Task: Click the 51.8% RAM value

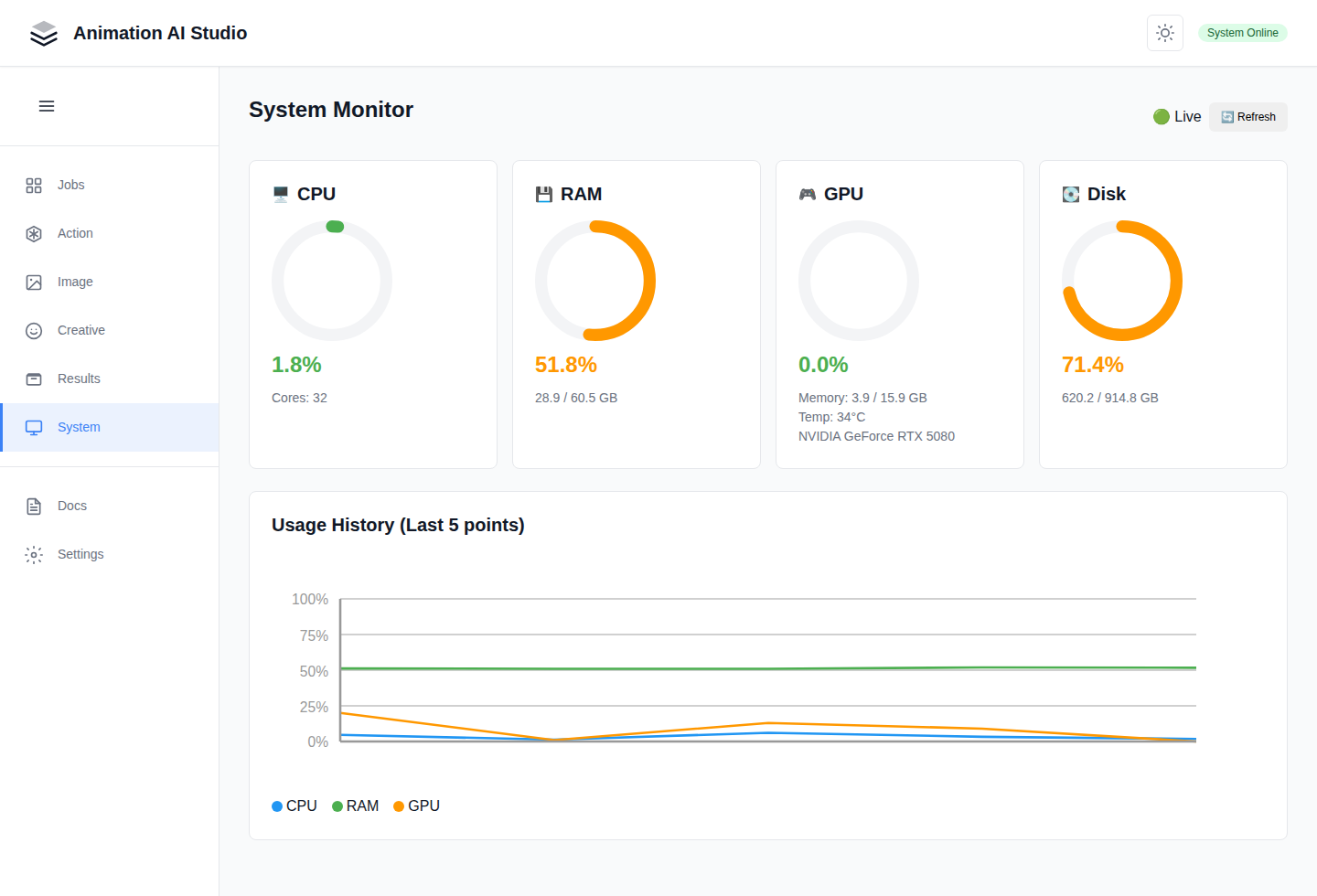Action: tap(566, 365)
